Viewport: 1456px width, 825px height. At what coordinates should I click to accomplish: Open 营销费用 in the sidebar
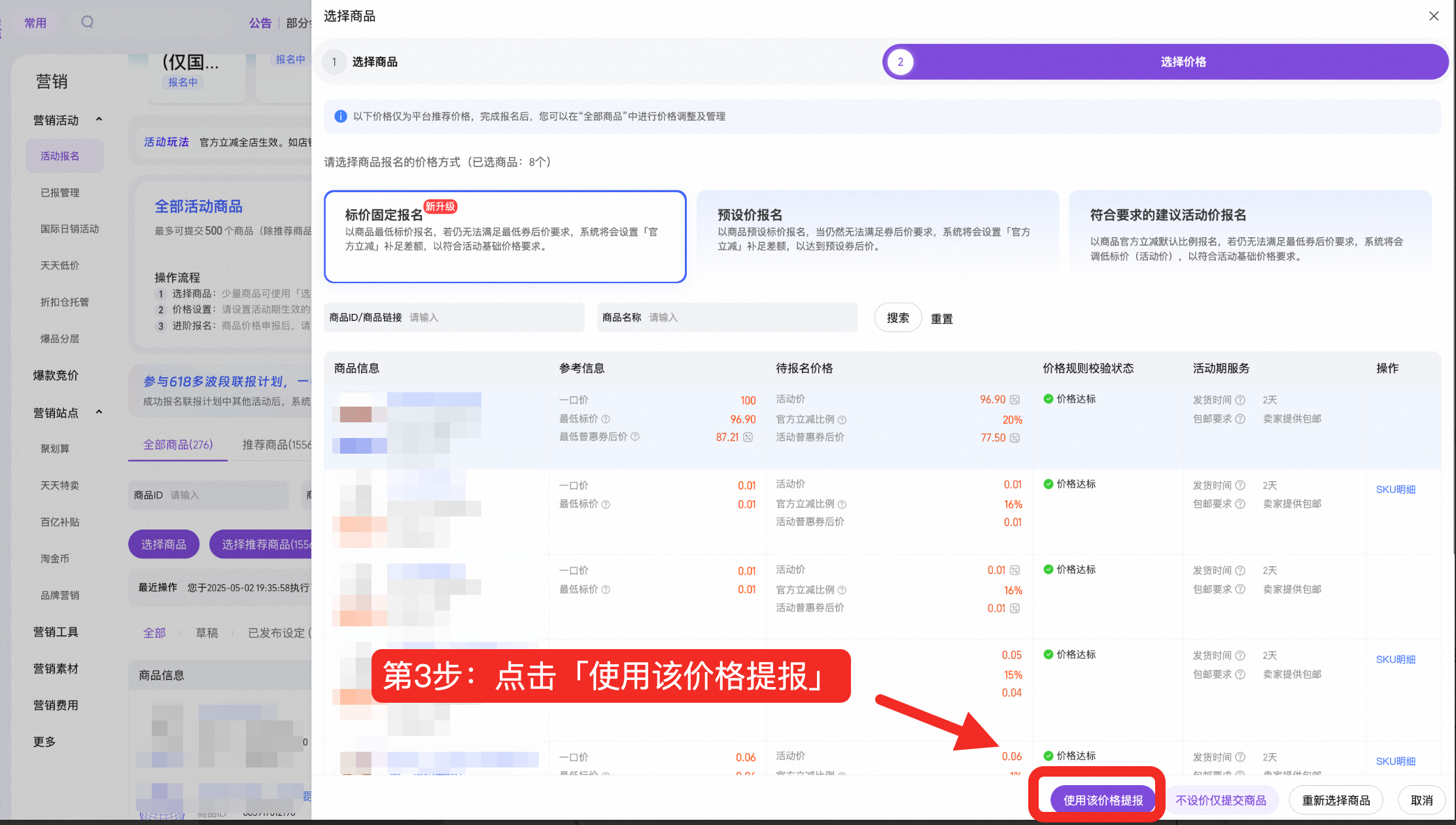click(56, 705)
